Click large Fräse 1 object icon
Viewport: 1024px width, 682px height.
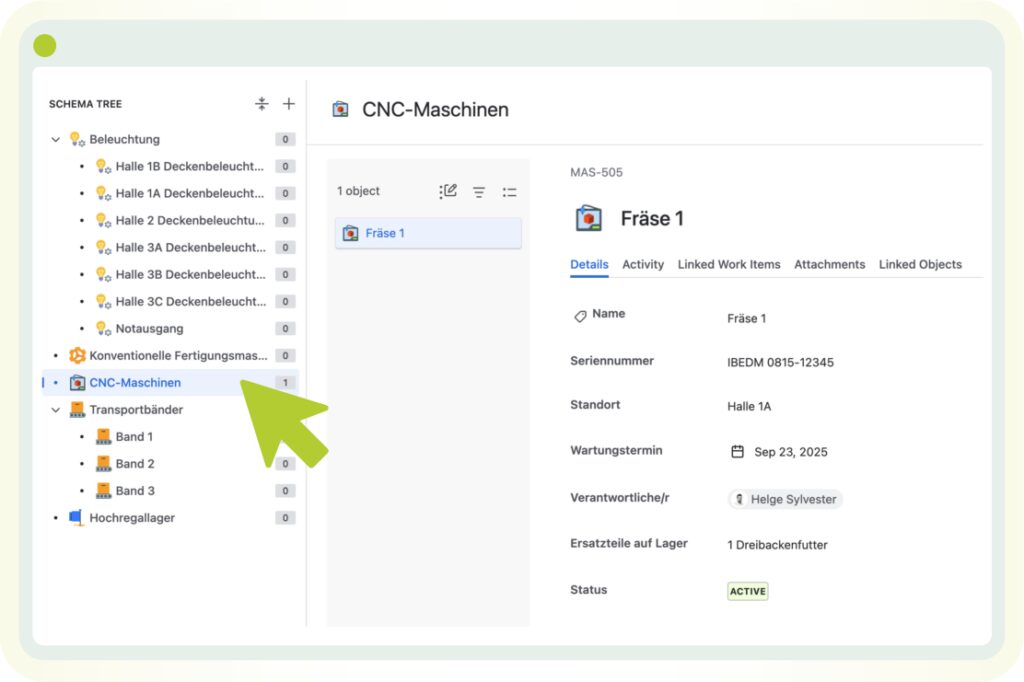588,218
